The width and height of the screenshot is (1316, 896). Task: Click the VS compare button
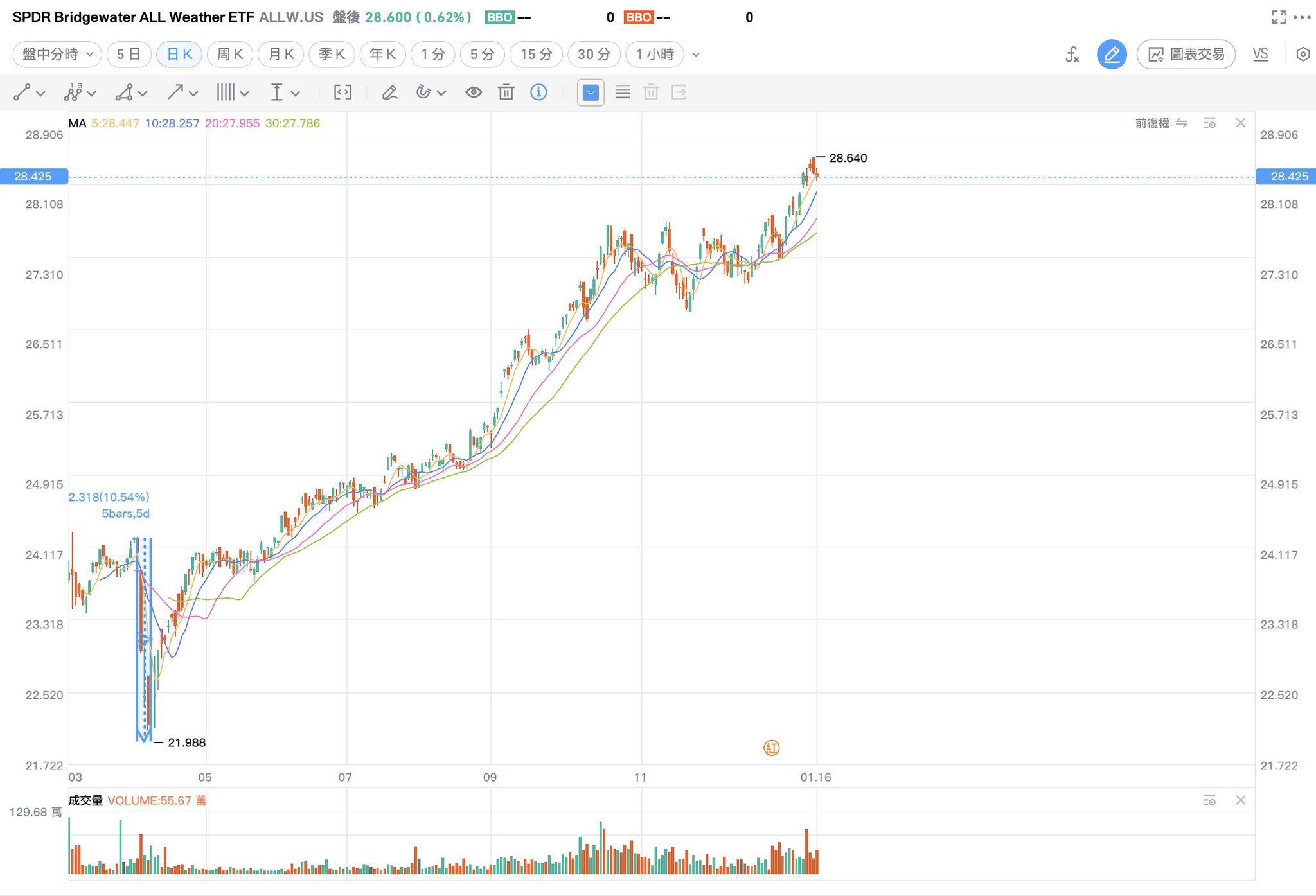coord(1261,55)
